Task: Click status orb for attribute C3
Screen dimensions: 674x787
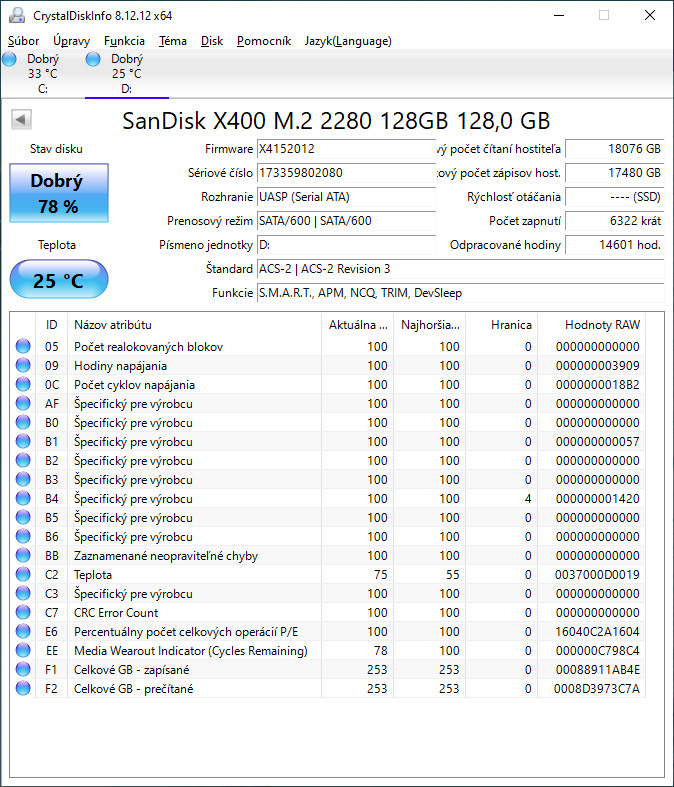Action: coord(23,593)
